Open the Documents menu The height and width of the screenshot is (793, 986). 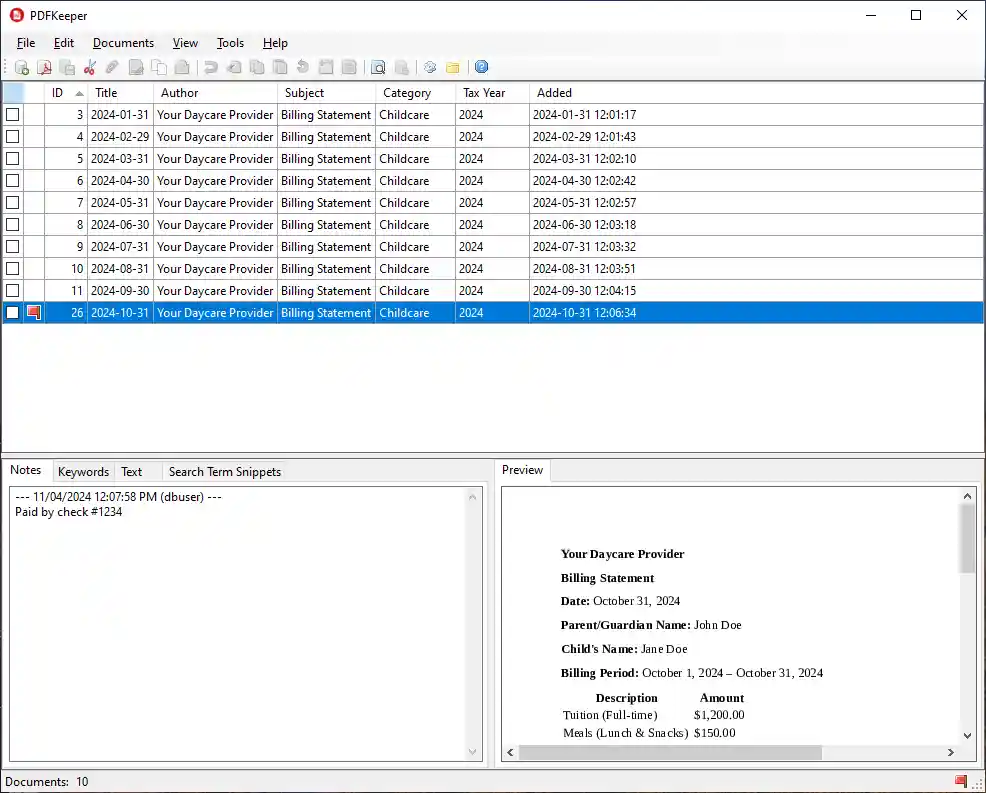pos(123,43)
